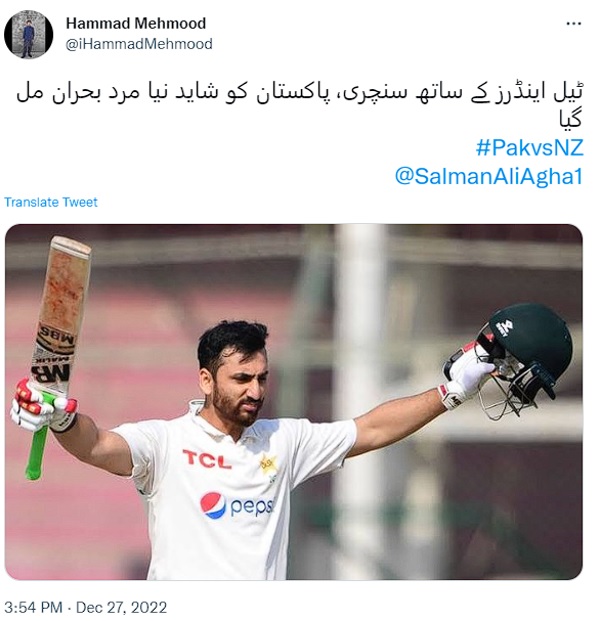Open the #PakvsNZ hashtag
597x621 pixels.
pyautogui.click(x=530, y=148)
